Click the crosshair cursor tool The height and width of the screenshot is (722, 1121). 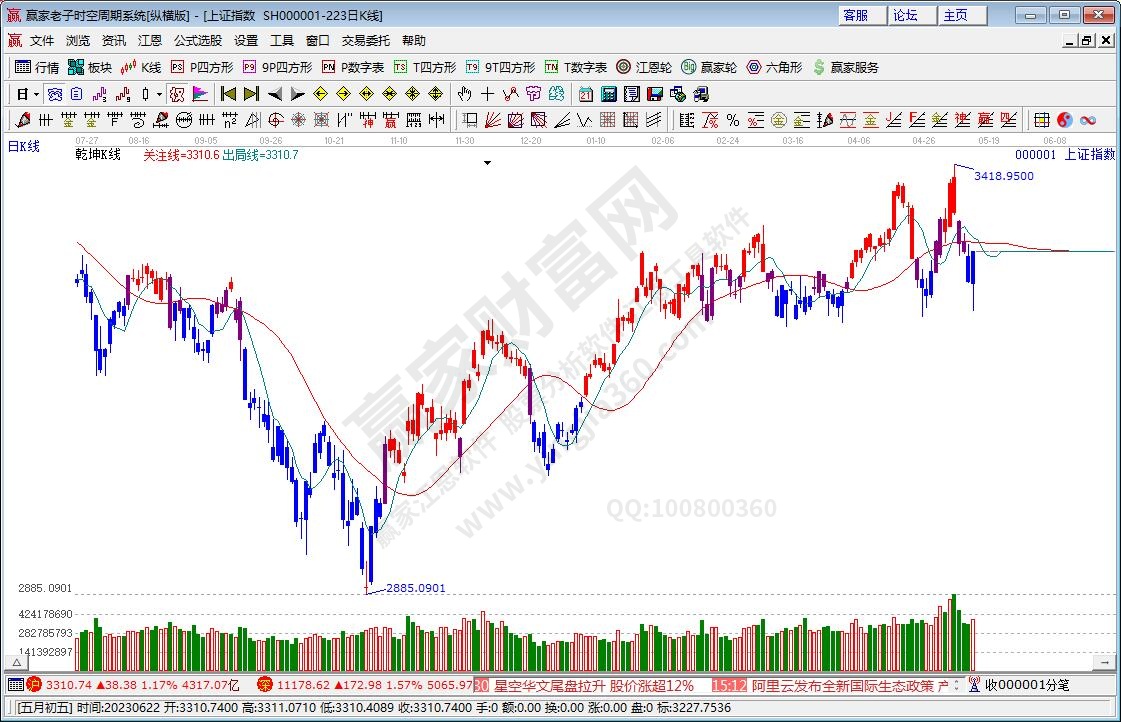pos(487,94)
